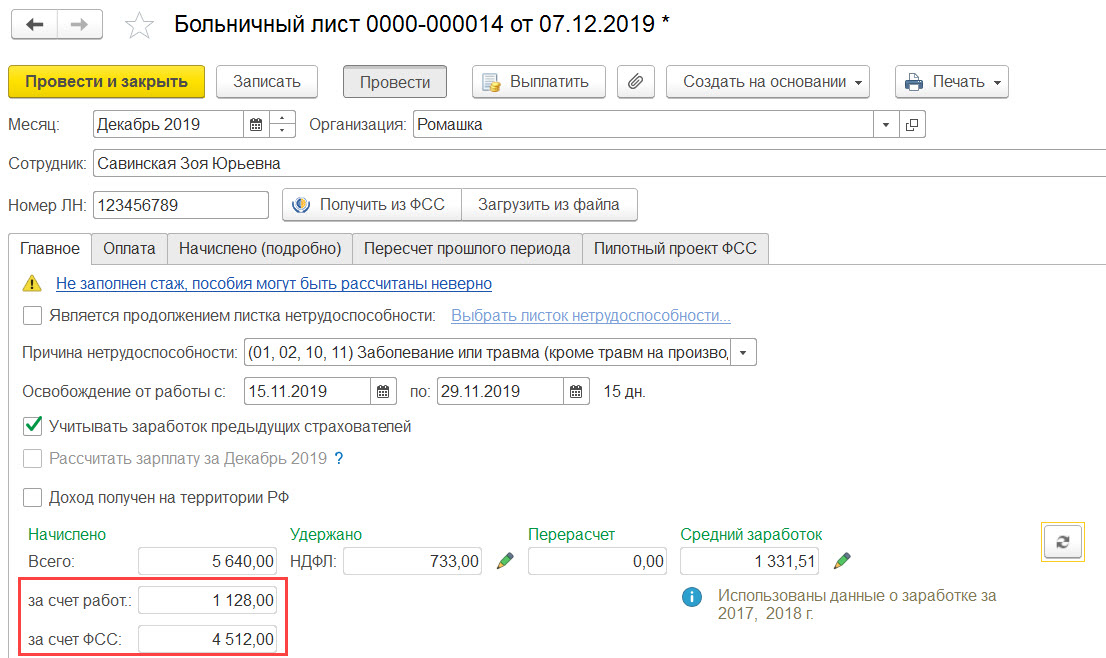Expand Причина нетрудоспособности dropdown
Image resolution: width=1106 pixels, height=658 pixels.
(743, 353)
